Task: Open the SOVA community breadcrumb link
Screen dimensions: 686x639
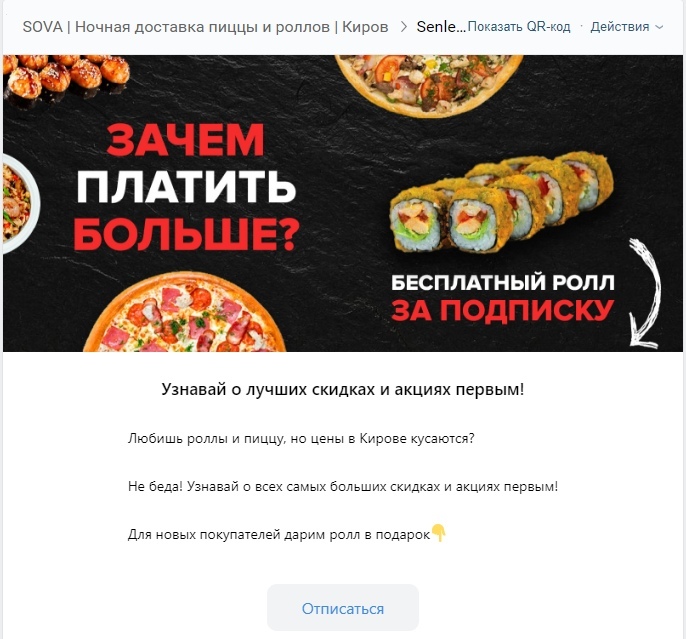Action: pos(205,27)
